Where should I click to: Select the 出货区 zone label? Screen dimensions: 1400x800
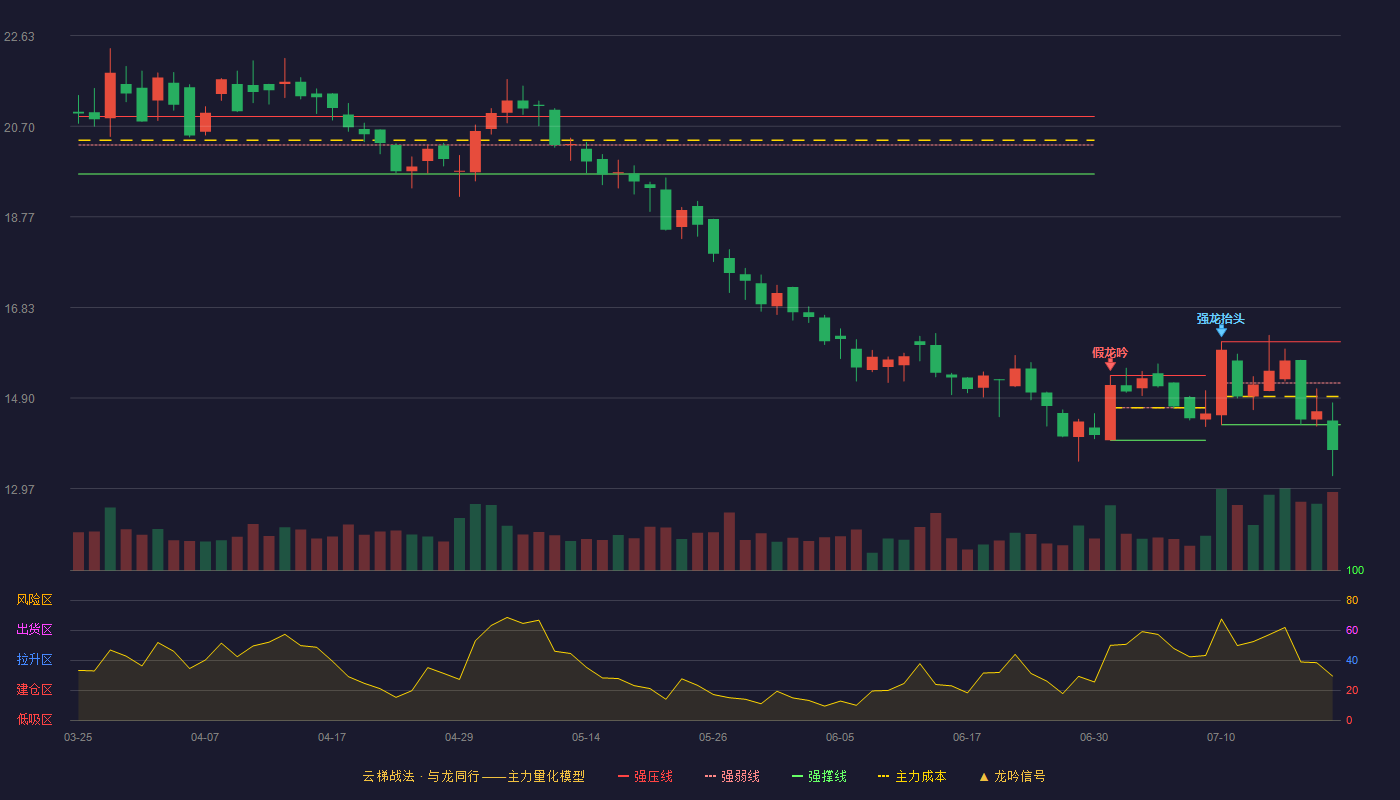click(34, 630)
